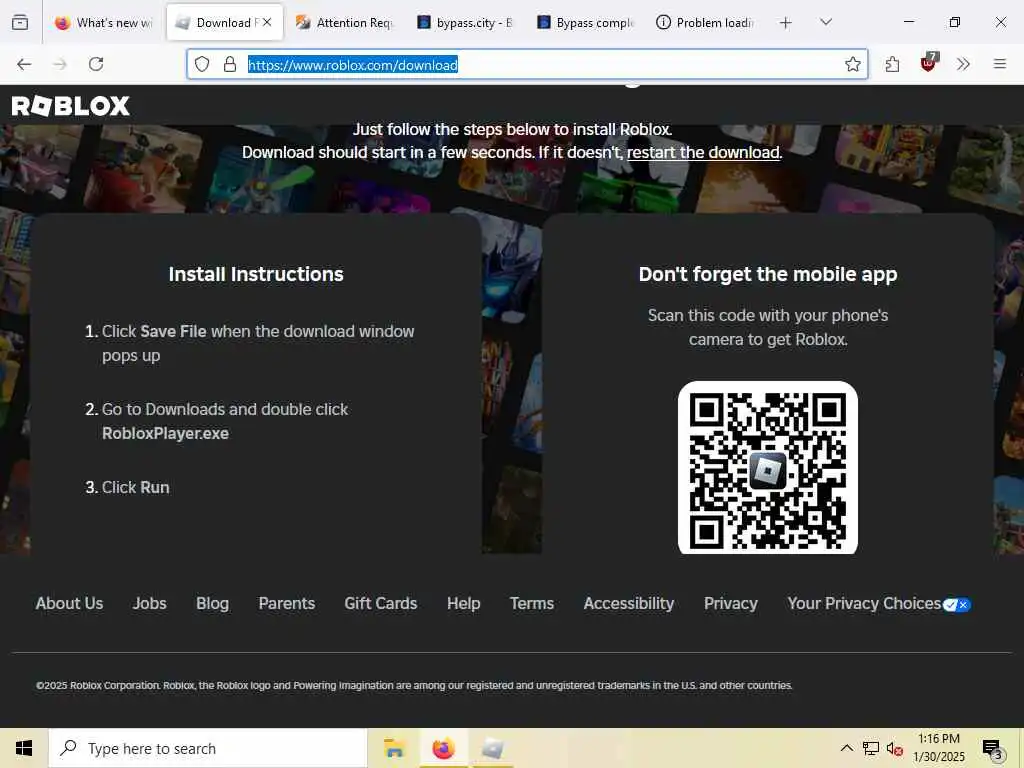Image resolution: width=1024 pixels, height=768 pixels.
Task: Show more tools overflow chevrons
Action: pyautogui.click(x=963, y=64)
